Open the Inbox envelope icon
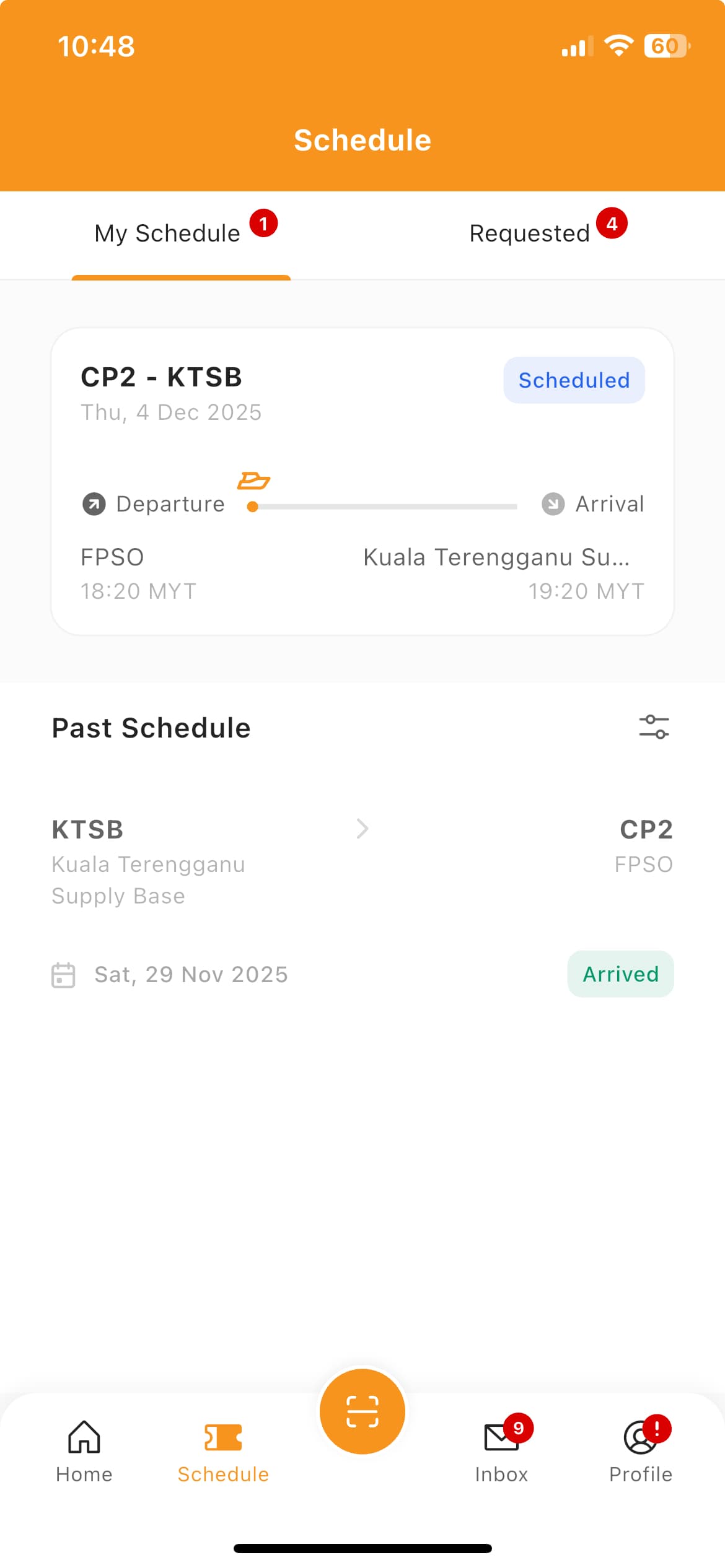This screenshot has height=1568, width=725. (501, 1437)
